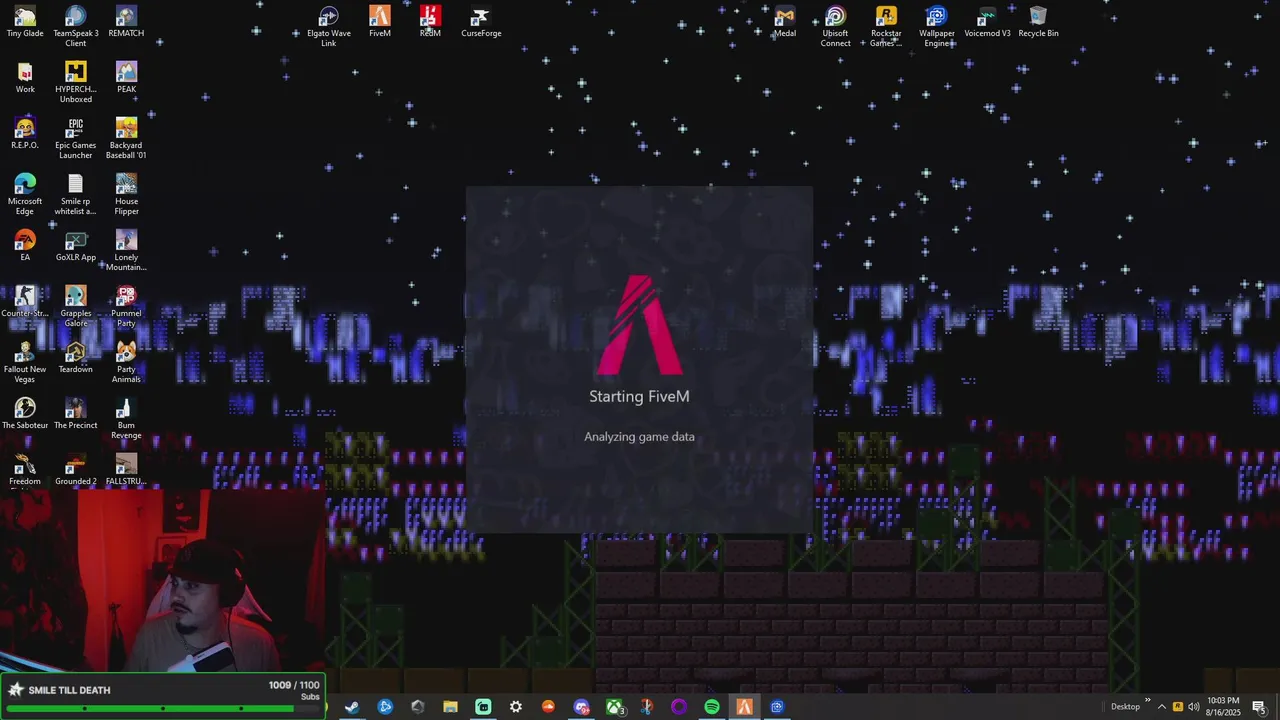Click the 'Analyzing game data' status text
1280x720 pixels.
(x=639, y=437)
